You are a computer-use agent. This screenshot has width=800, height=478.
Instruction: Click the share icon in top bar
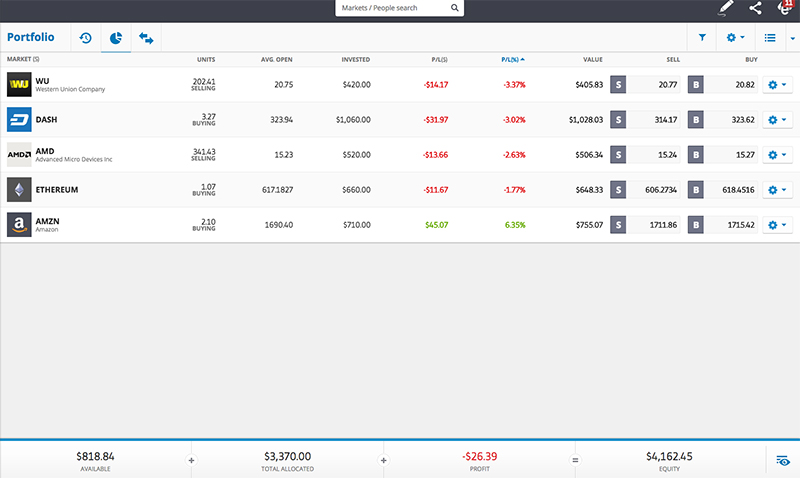(x=755, y=8)
